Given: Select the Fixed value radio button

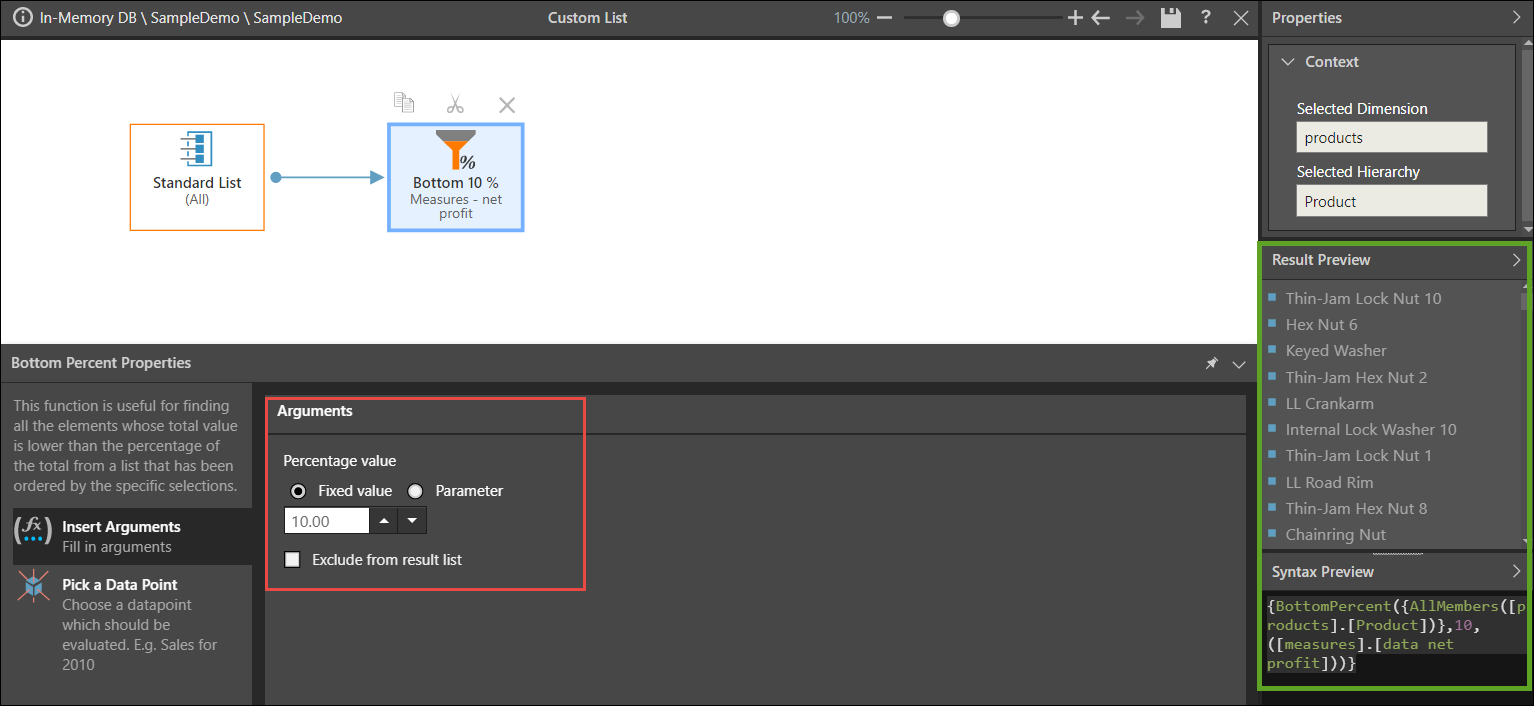Looking at the screenshot, I should pos(298,491).
